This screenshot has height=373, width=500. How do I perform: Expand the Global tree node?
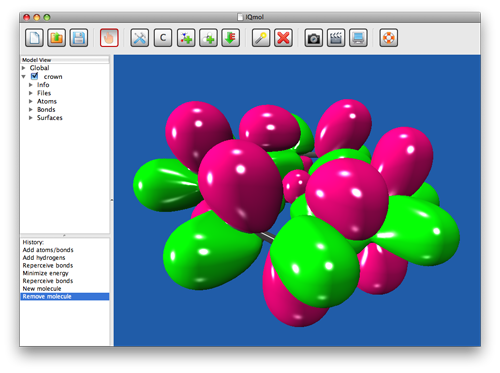24,68
